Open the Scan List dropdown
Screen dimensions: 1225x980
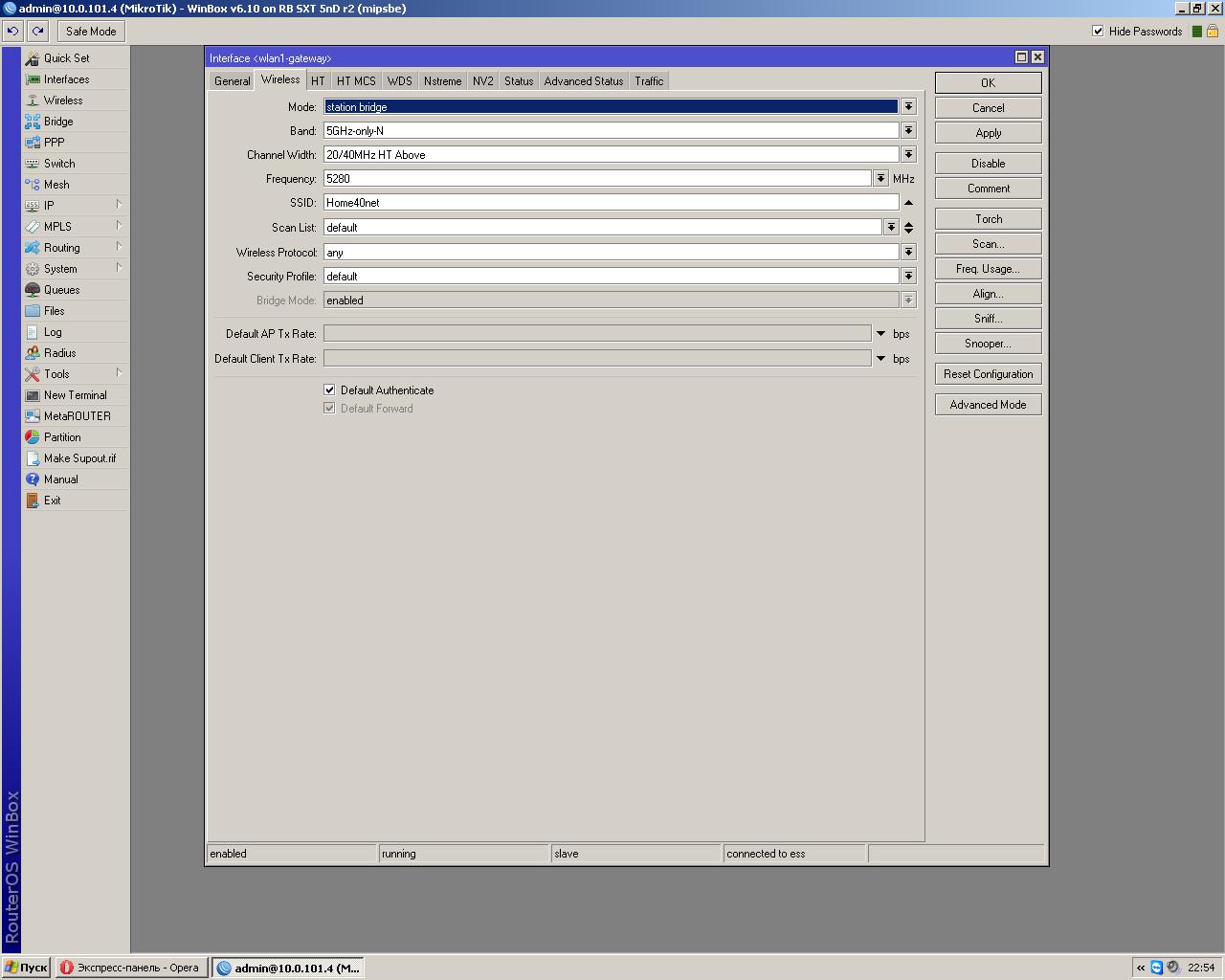[891, 228]
